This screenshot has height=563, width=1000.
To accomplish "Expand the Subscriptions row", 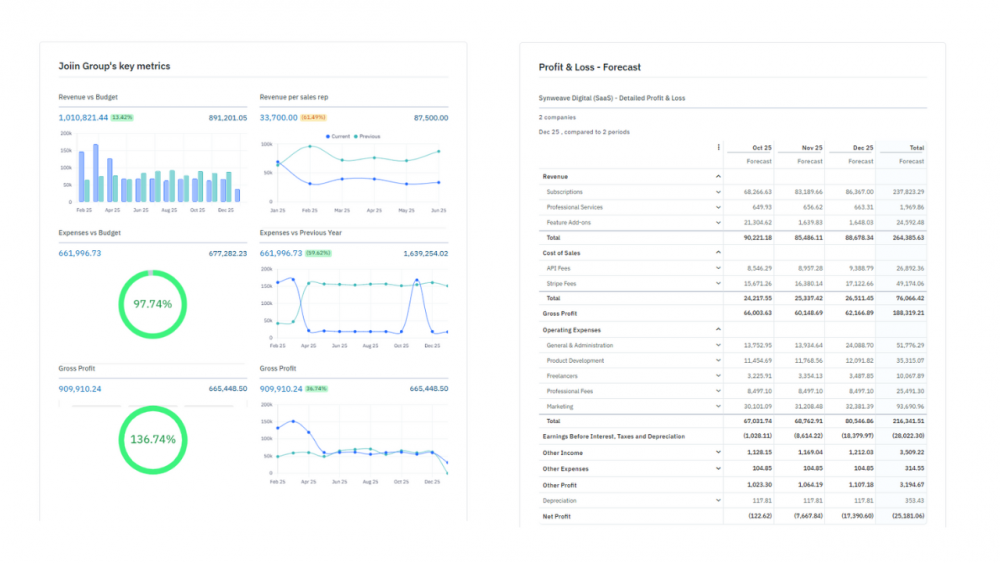I will [x=718, y=191].
